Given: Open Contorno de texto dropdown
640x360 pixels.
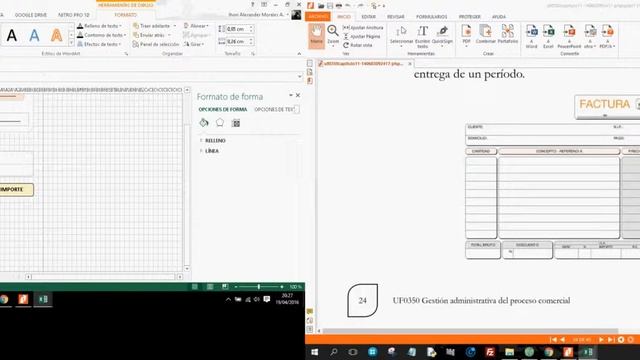Looking at the screenshot, I should click(102, 35).
